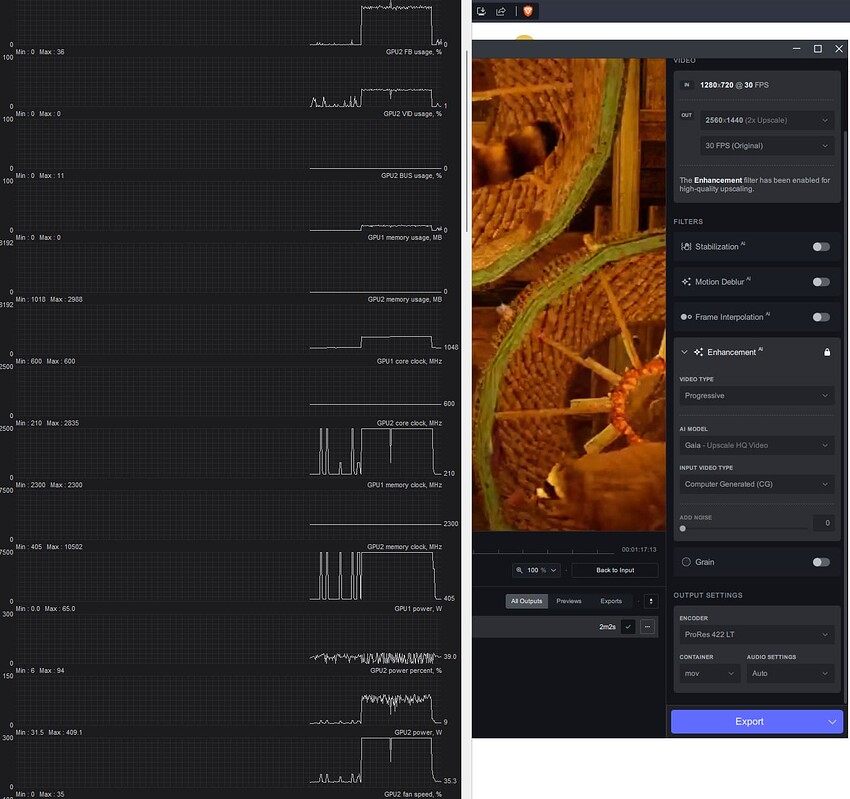Screen dimensions: 850x799
Task: Turn on the Grain toggle
Action: coord(820,561)
